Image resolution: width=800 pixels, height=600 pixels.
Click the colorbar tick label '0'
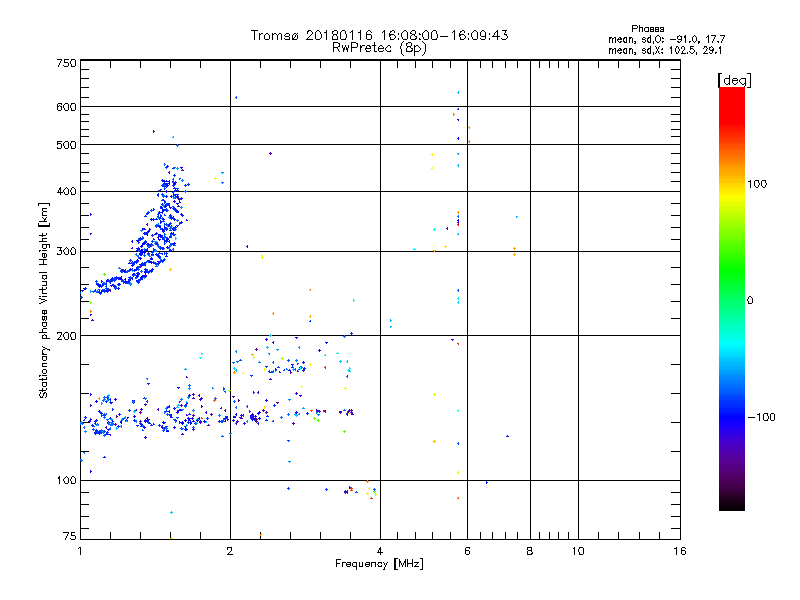750,301
